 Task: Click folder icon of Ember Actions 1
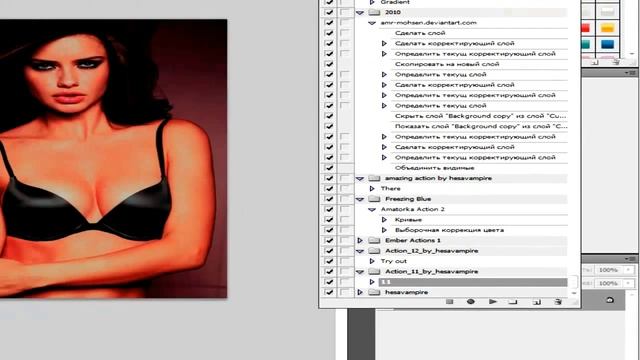tap(374, 240)
